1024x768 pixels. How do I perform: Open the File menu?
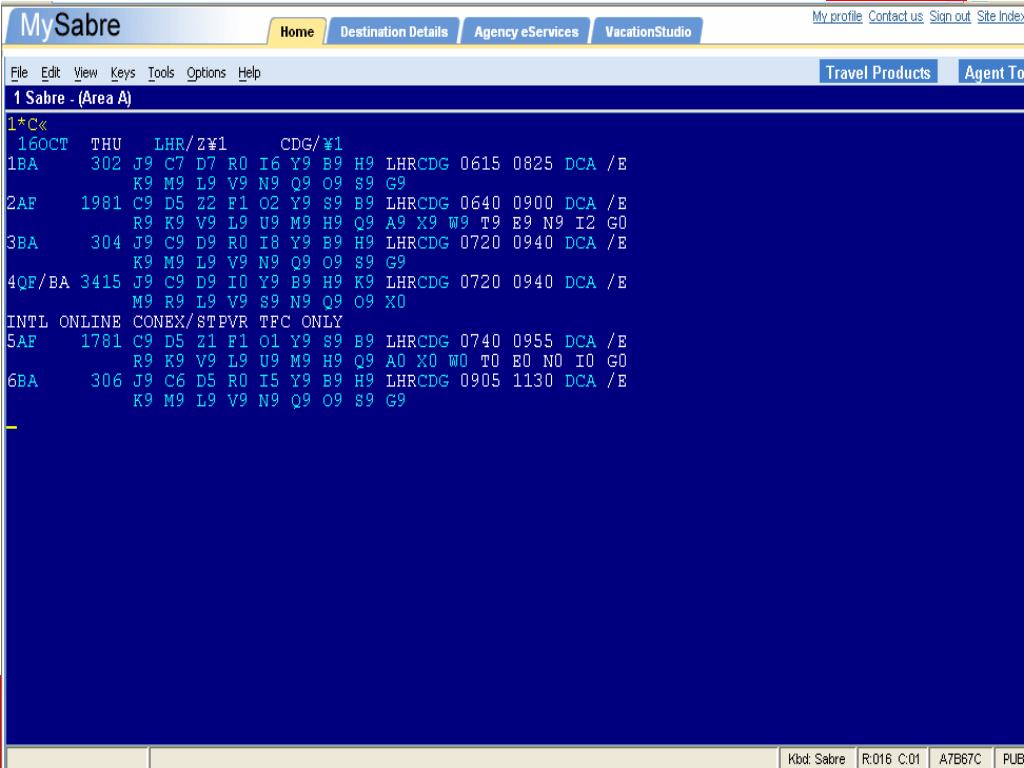click(19, 72)
